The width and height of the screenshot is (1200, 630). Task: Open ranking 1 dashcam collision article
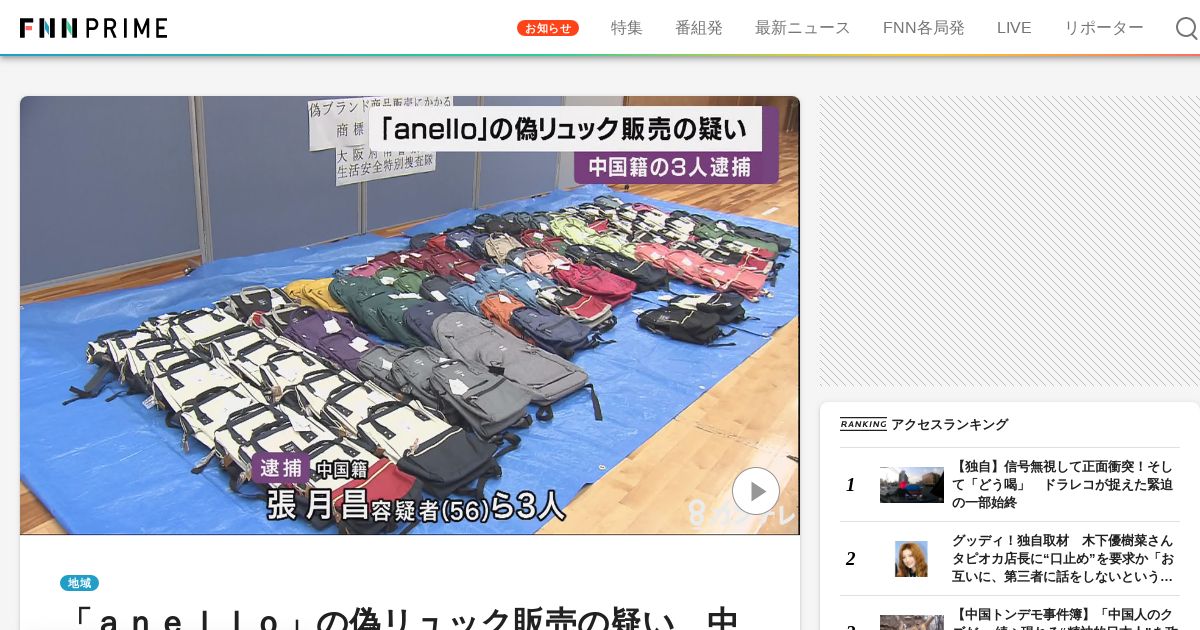1062,485
